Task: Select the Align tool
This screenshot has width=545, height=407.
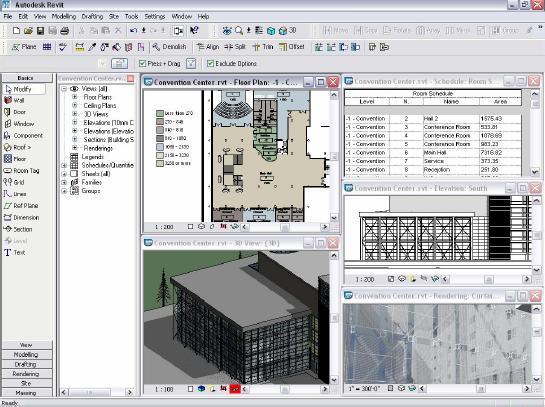Action: pyautogui.click(x=208, y=47)
